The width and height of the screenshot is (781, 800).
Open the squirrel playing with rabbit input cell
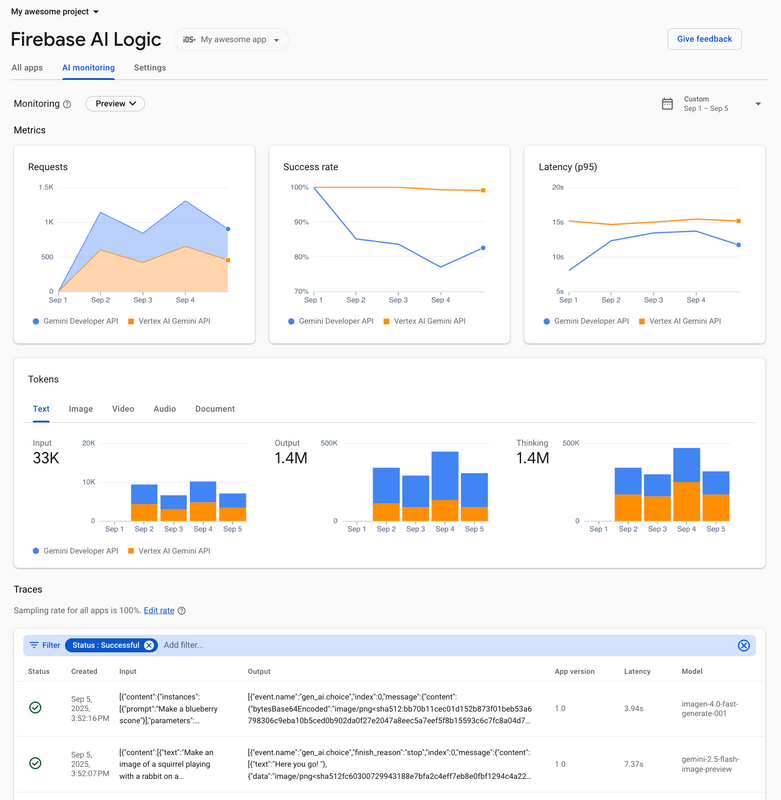166,764
